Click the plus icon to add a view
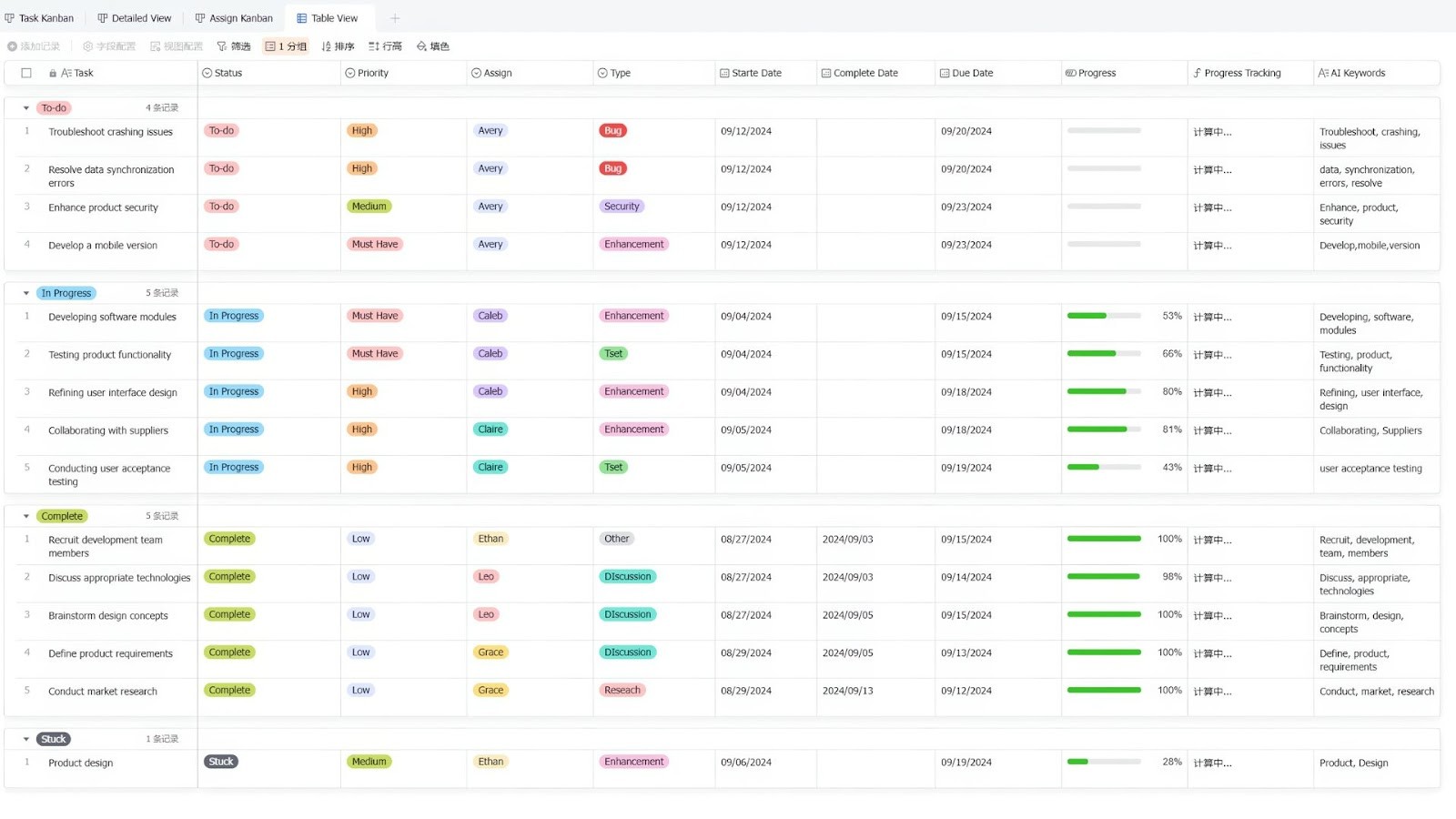The image size is (1456, 819). coord(395,17)
